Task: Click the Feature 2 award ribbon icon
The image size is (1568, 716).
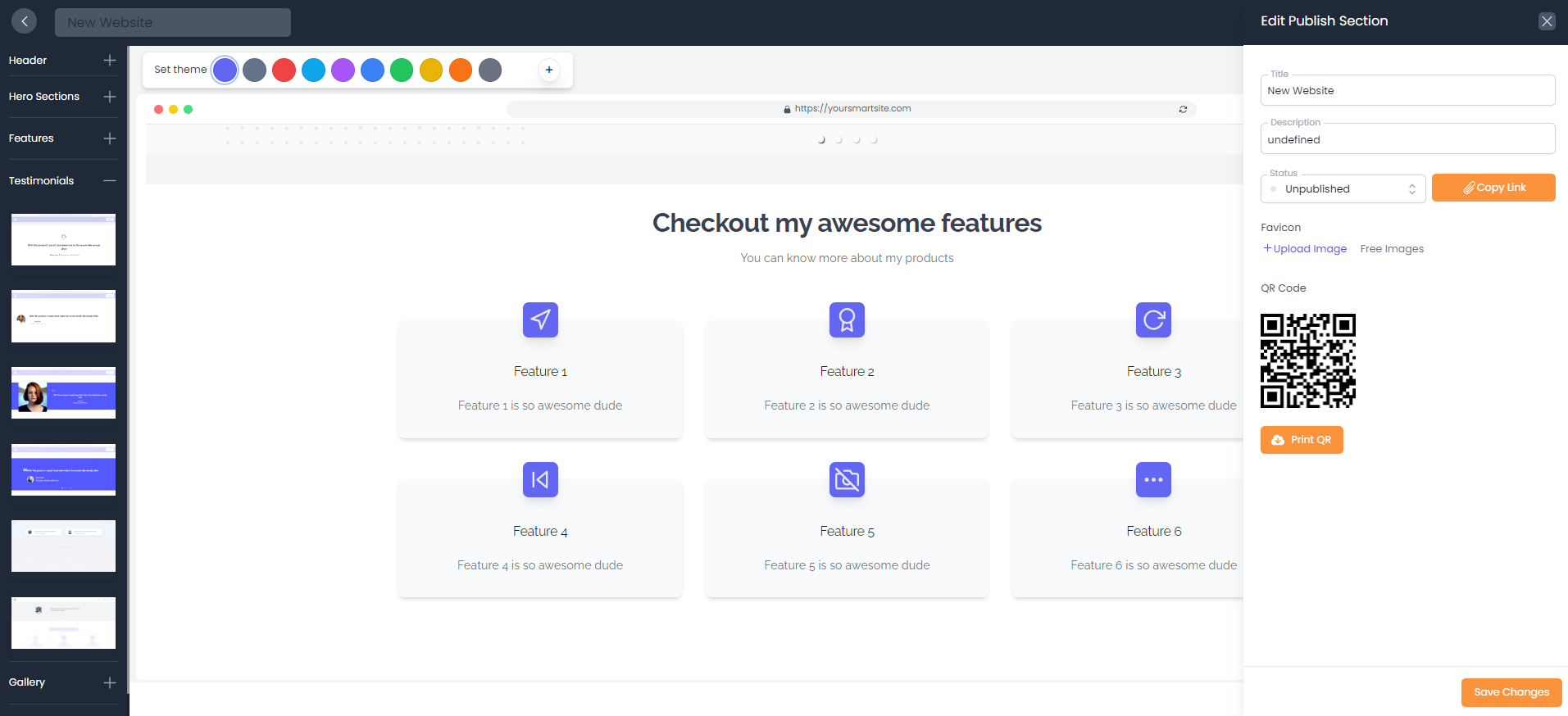Action: coord(847,319)
